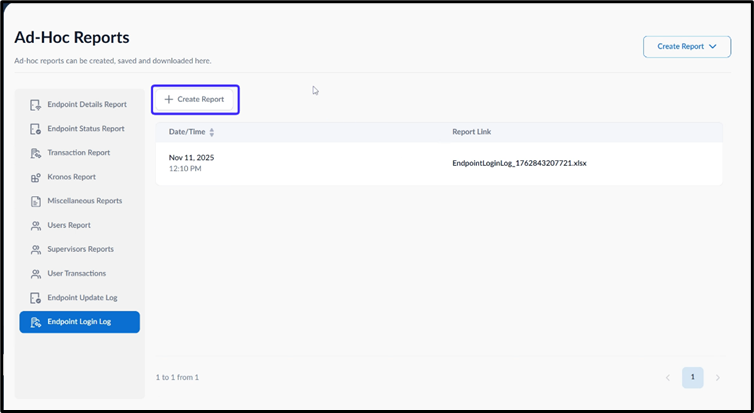Download EndpointLoginLog_1762843207721.xlsx report link
The height and width of the screenshot is (413, 754).
click(x=519, y=163)
